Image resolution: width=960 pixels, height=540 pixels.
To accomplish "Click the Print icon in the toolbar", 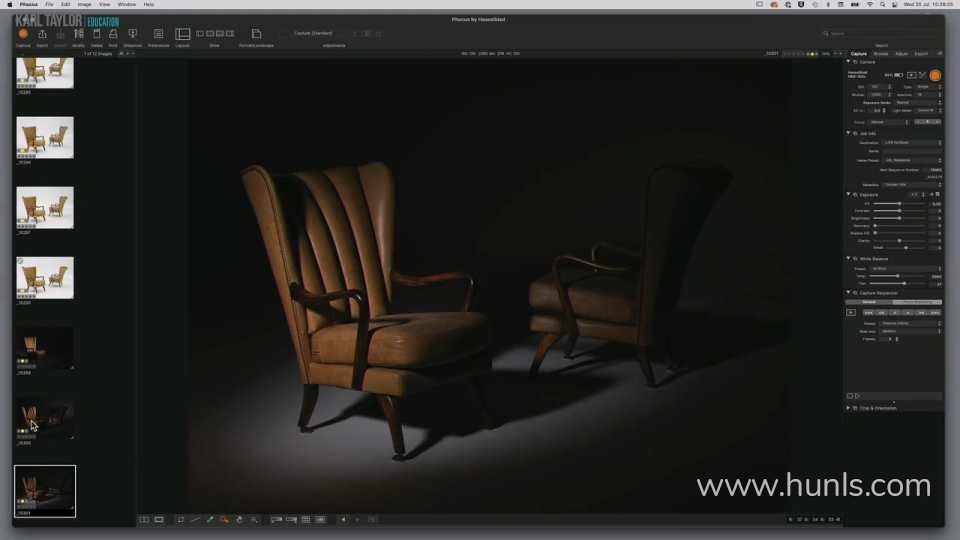I will [113, 34].
